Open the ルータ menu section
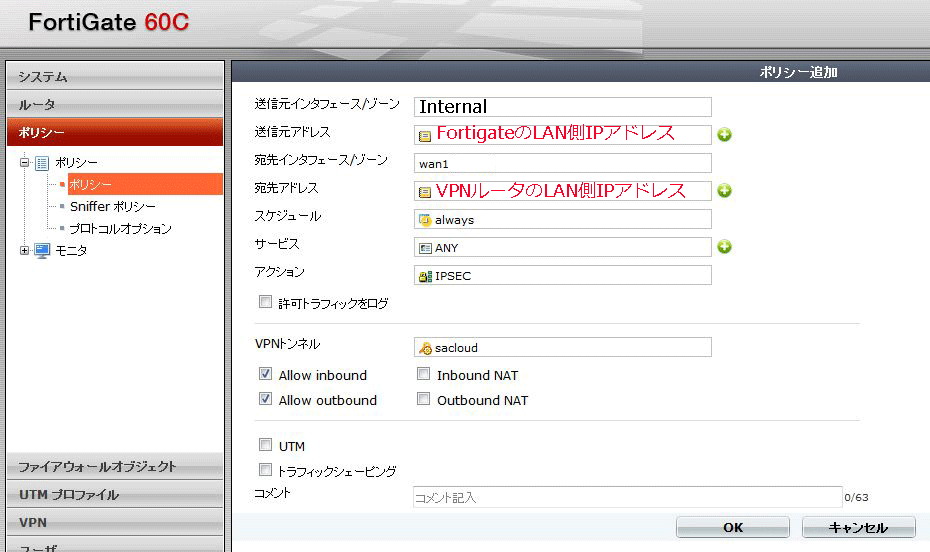The width and height of the screenshot is (930, 552). pyautogui.click(x=115, y=104)
